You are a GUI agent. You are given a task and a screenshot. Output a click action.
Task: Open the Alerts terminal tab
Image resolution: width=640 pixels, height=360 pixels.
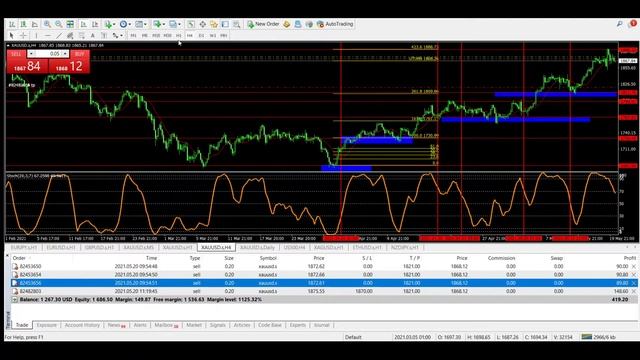pyautogui.click(x=140, y=325)
